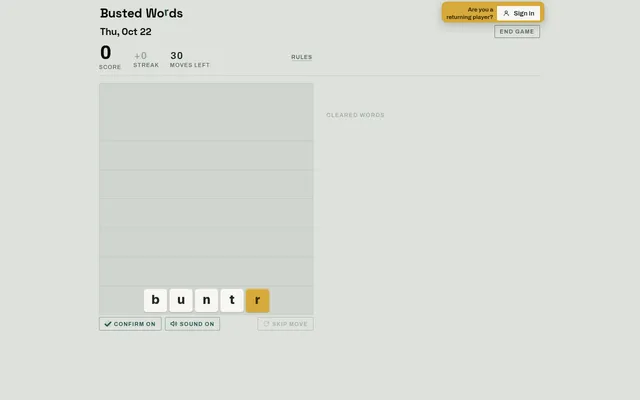The height and width of the screenshot is (400, 640).
Task: Click the STREAK label
Action: [x=146, y=65]
